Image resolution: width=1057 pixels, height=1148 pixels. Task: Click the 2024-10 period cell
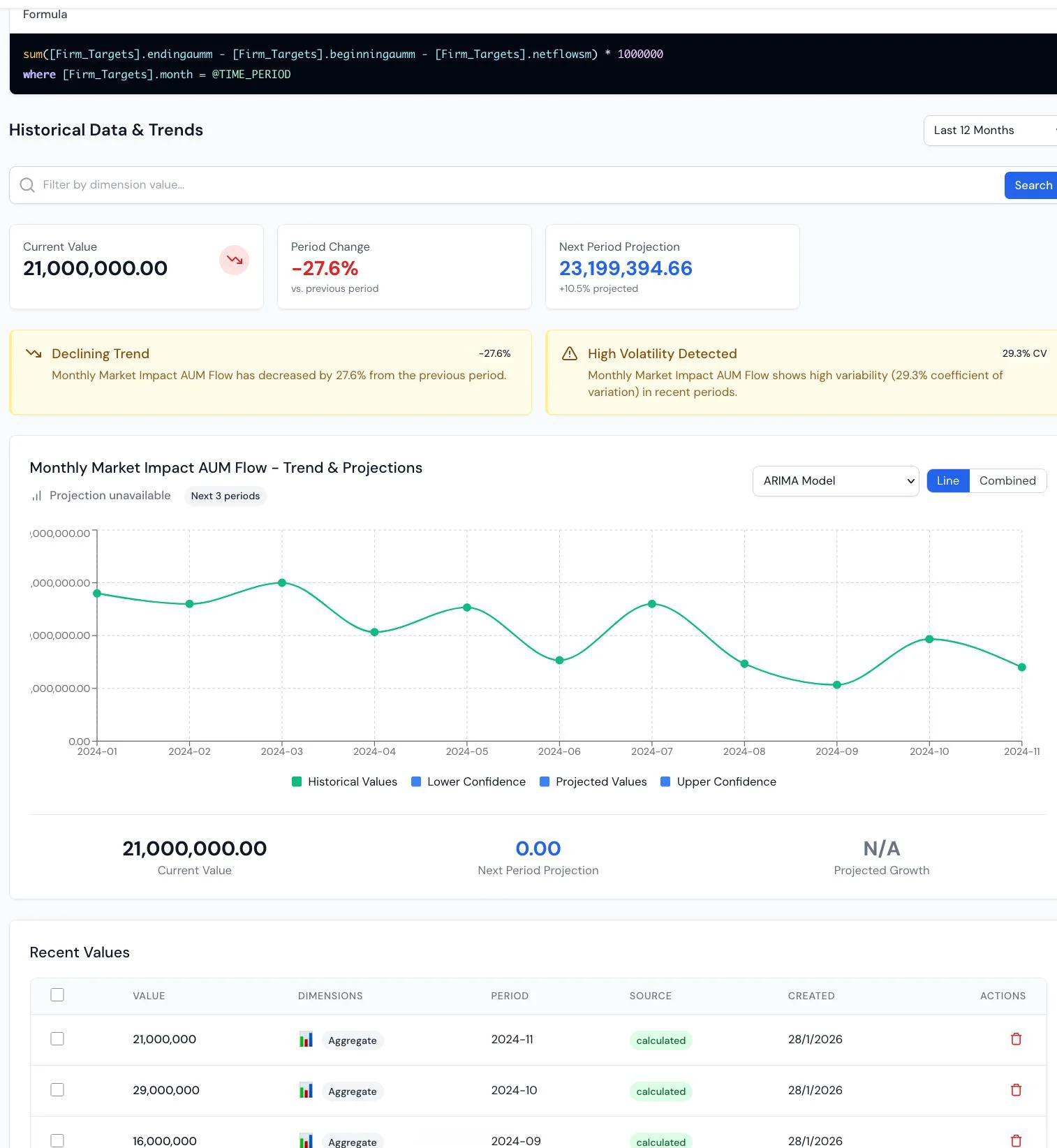click(x=515, y=1090)
